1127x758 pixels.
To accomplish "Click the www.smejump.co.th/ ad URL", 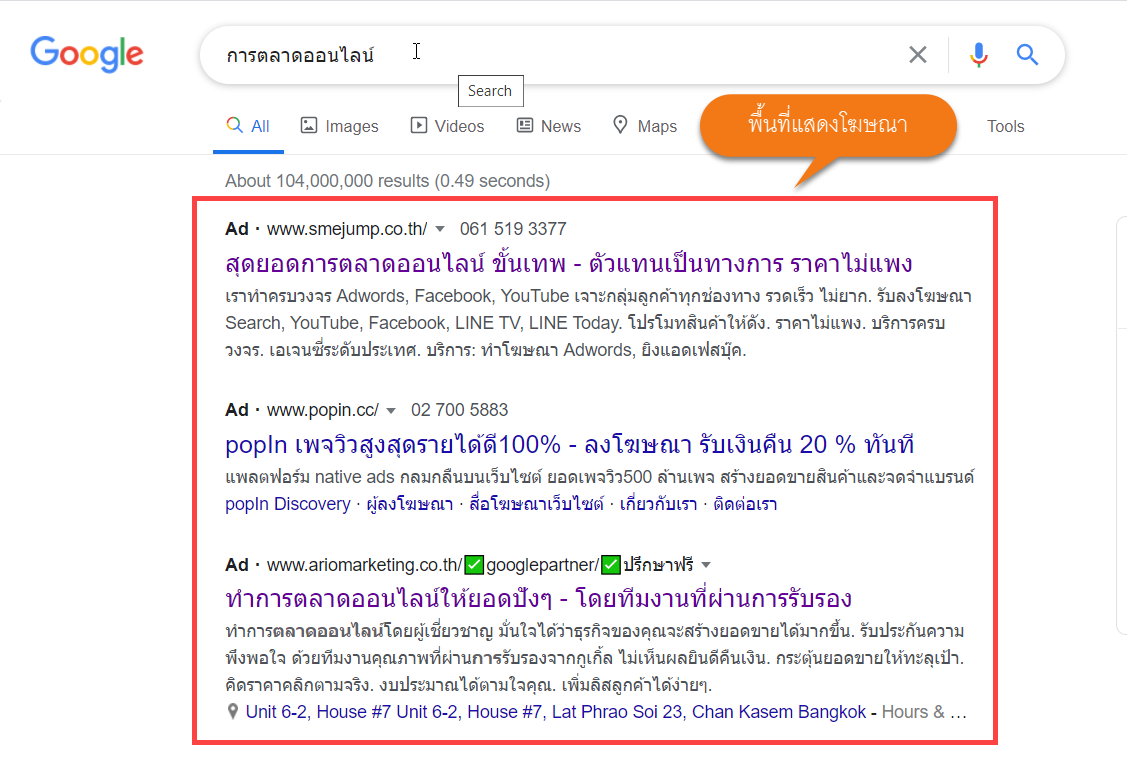I will 347,229.
